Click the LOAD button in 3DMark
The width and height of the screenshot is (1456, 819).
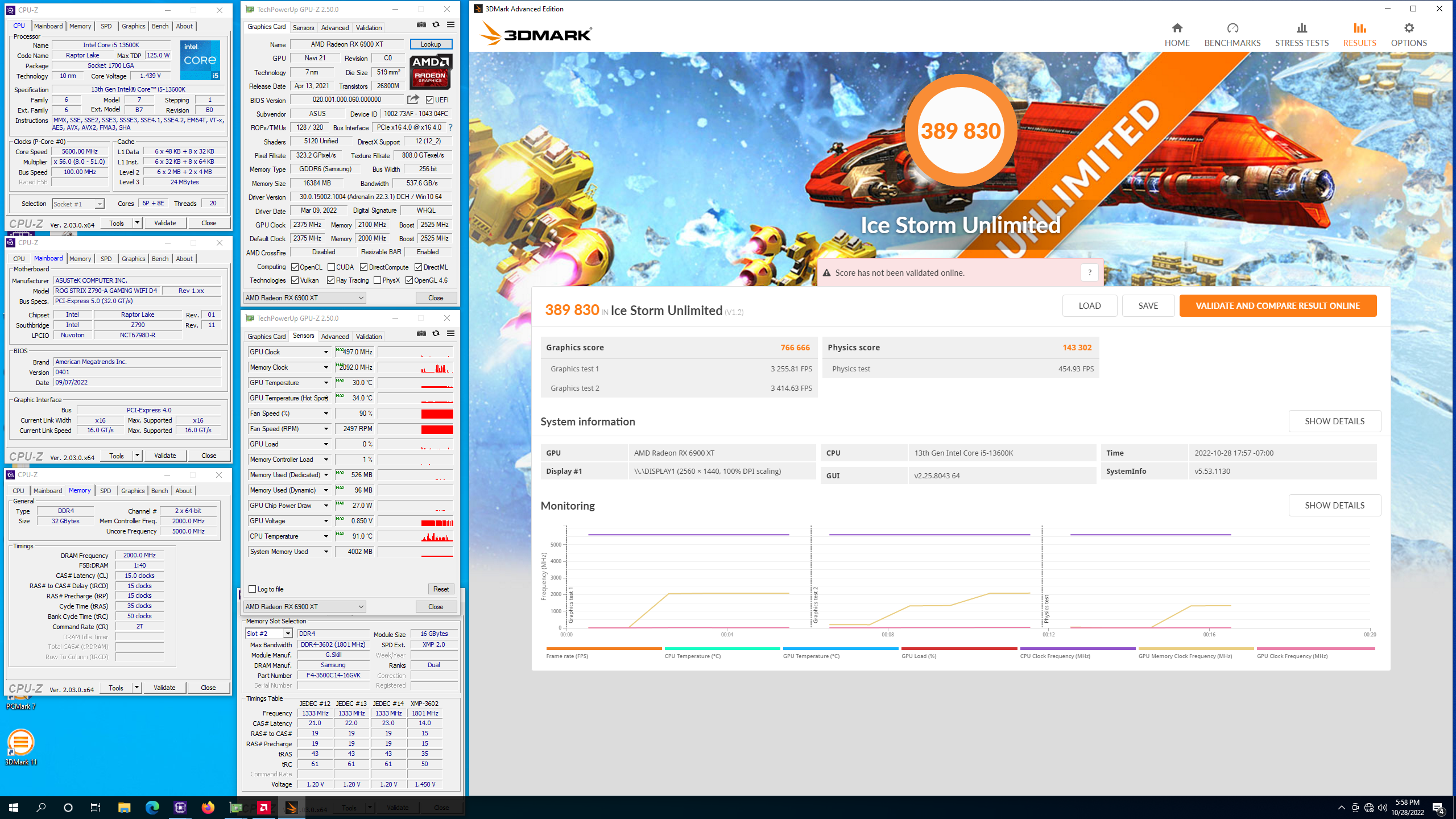tap(1089, 305)
